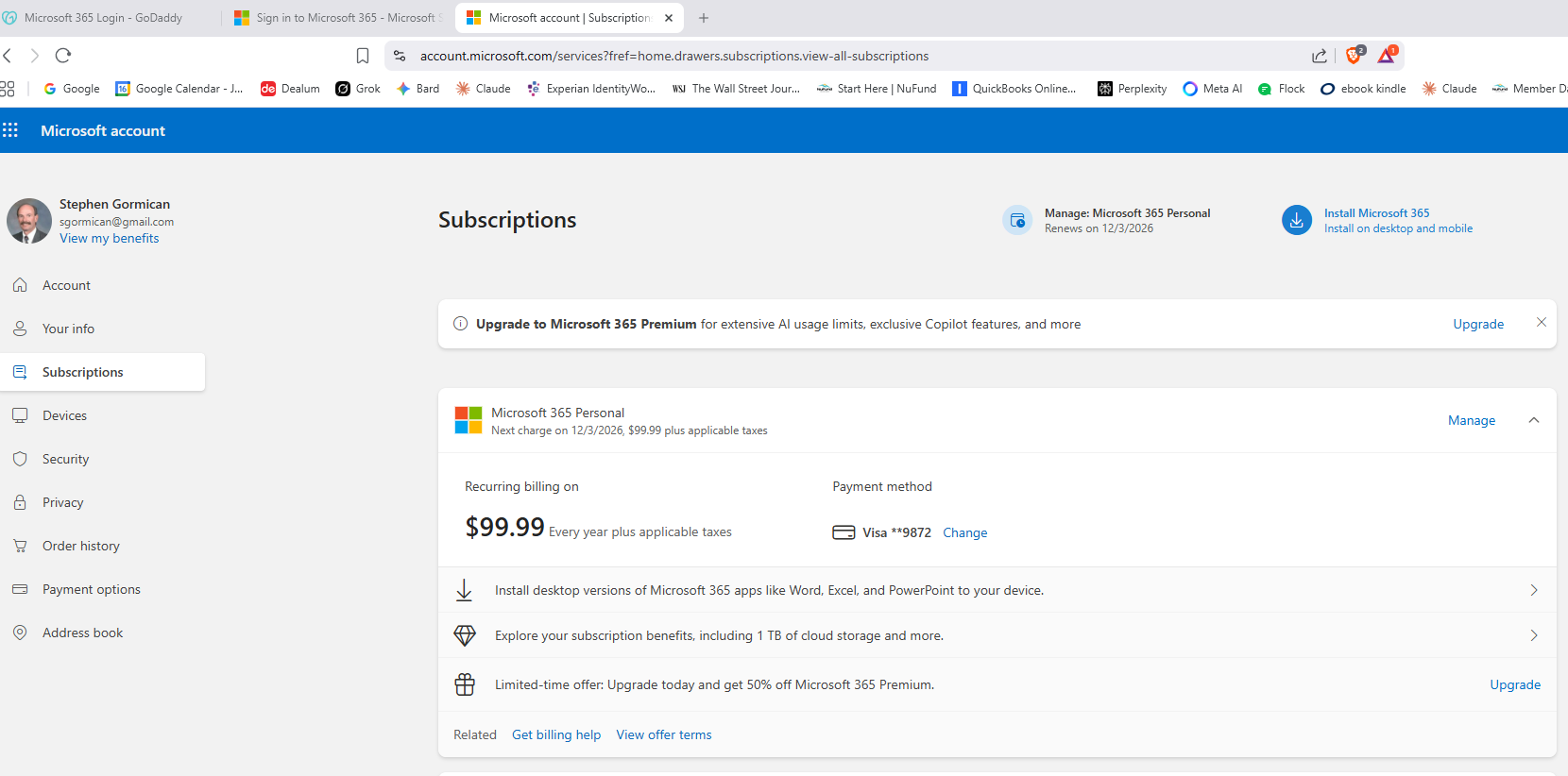Switch to the Microsoft 365 Login GoDaddy tab

pyautogui.click(x=104, y=18)
